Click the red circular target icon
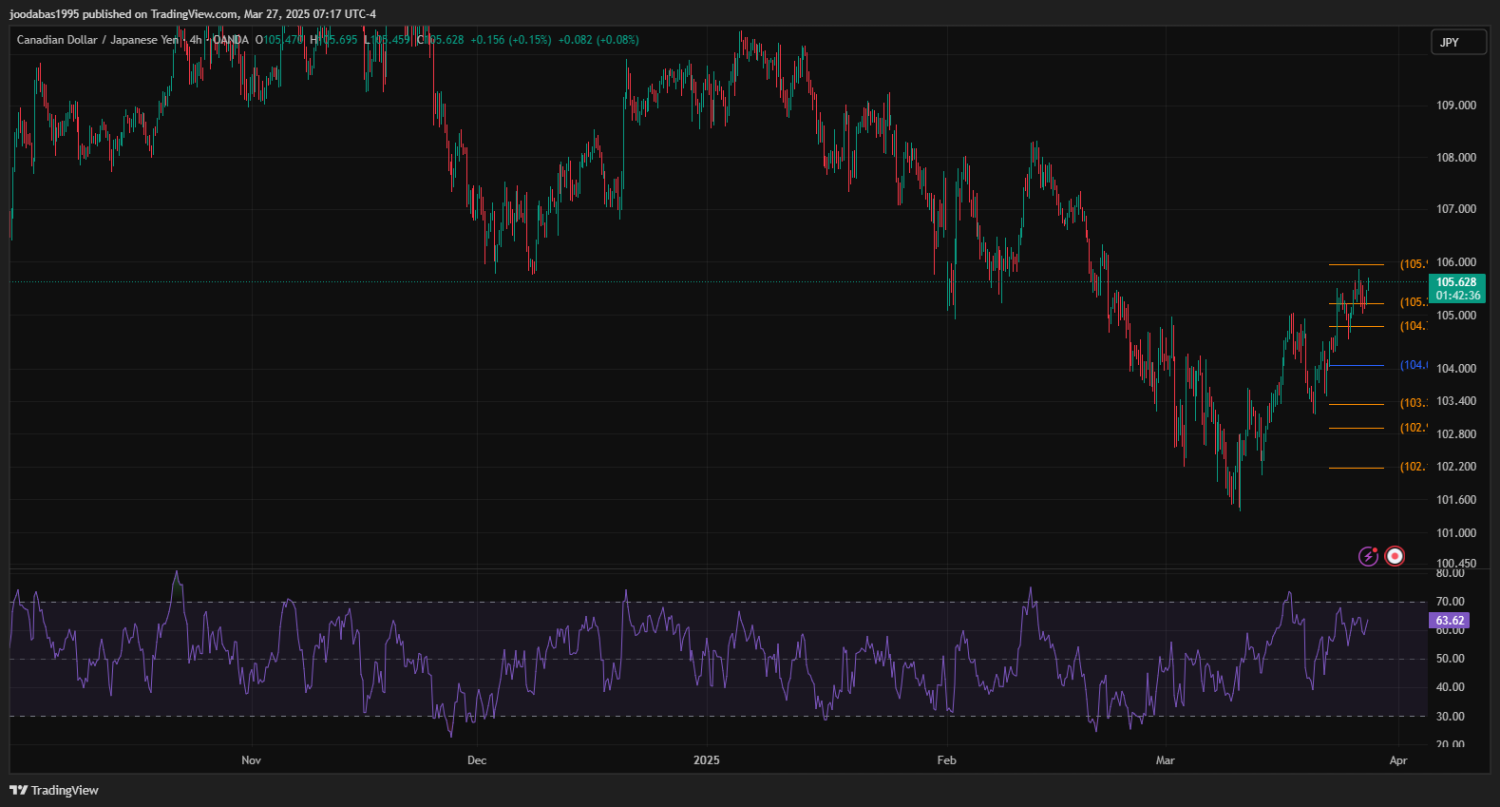Image resolution: width=1500 pixels, height=807 pixels. click(x=1395, y=556)
